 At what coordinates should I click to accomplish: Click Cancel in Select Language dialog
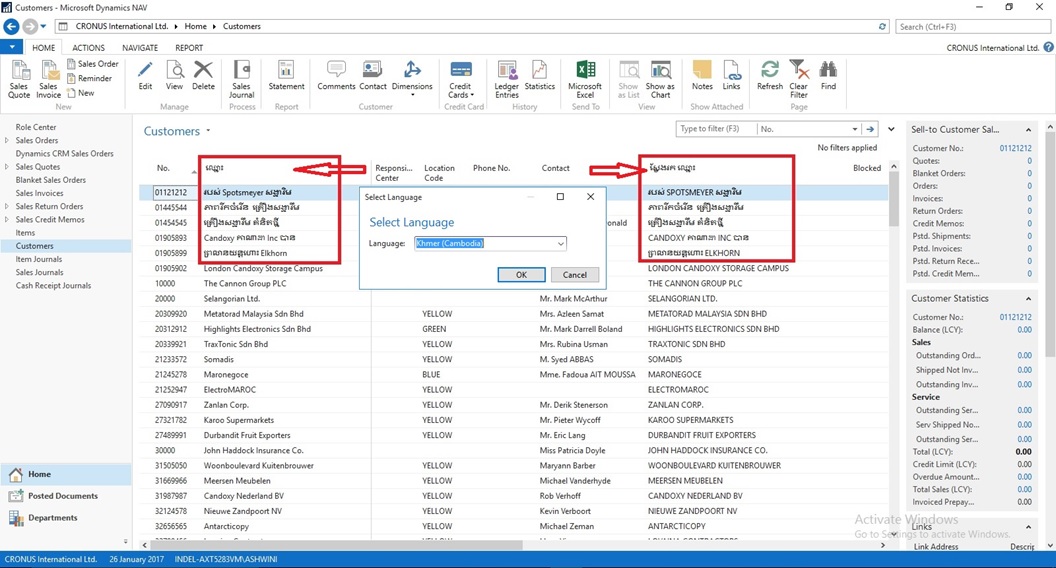pyautogui.click(x=574, y=274)
